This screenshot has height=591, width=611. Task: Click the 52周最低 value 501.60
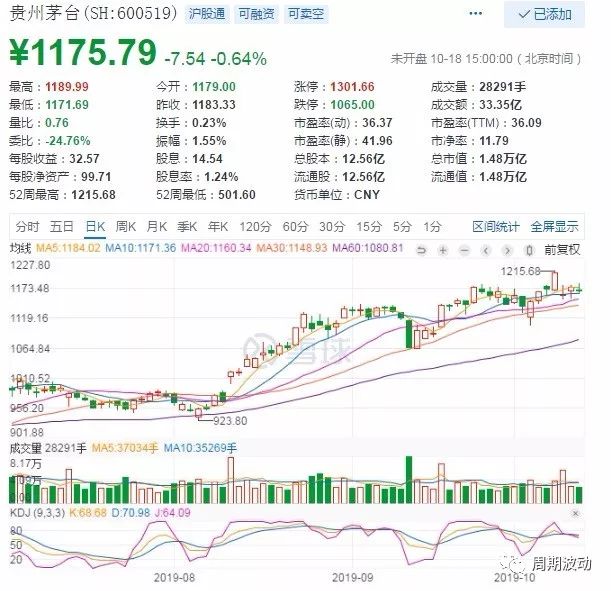click(x=237, y=194)
